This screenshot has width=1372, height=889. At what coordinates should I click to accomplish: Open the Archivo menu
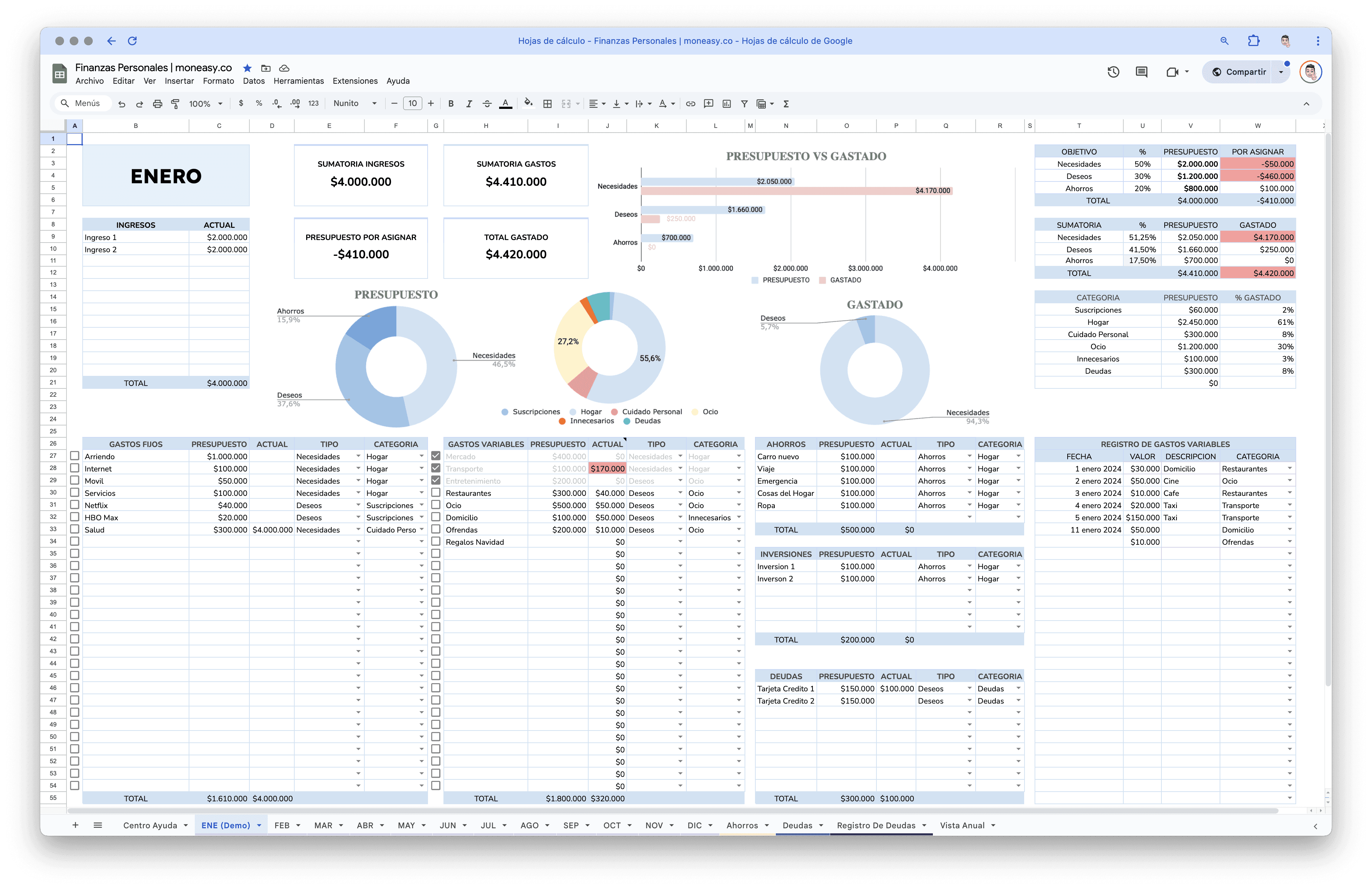89,81
